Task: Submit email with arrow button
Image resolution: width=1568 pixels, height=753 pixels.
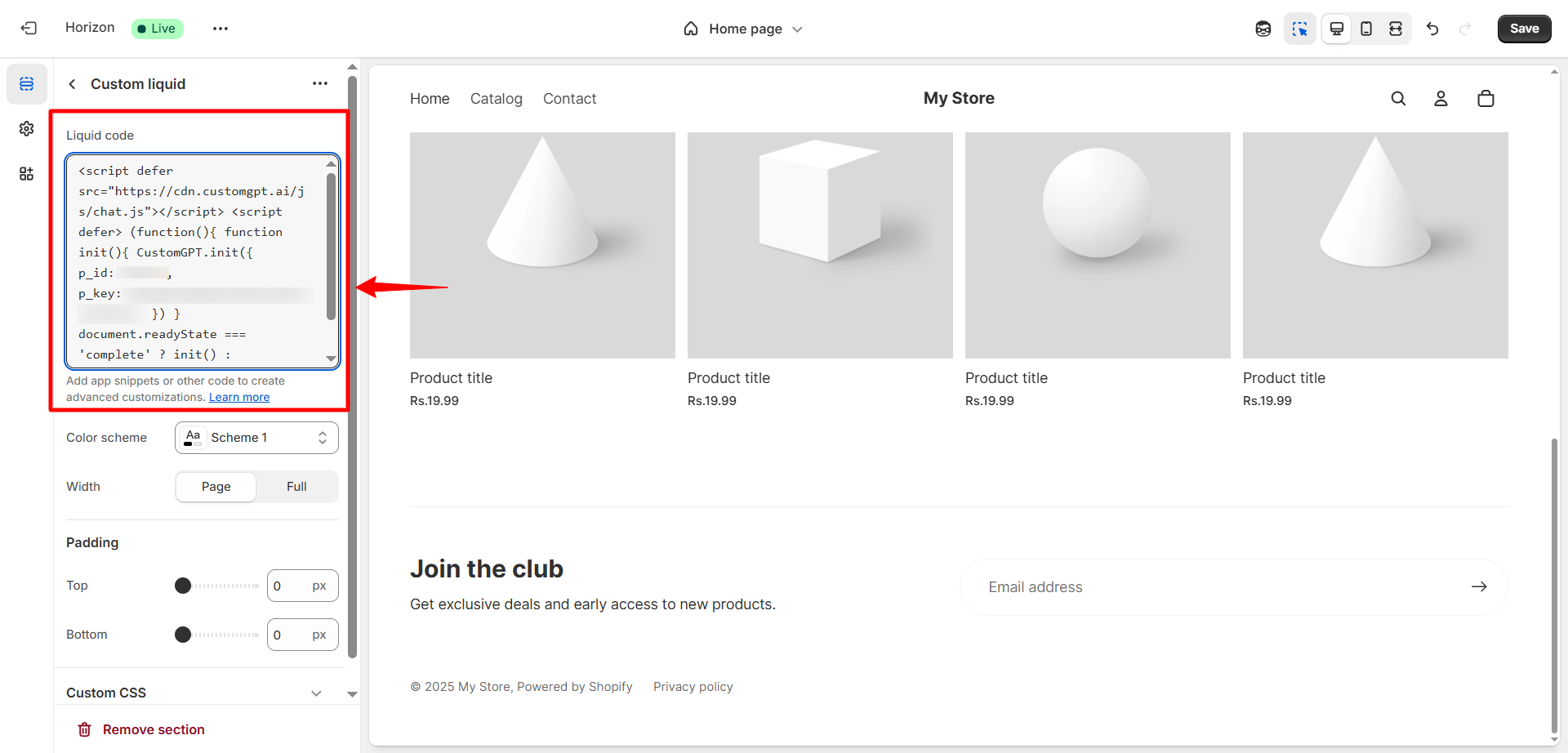Action: click(x=1479, y=587)
